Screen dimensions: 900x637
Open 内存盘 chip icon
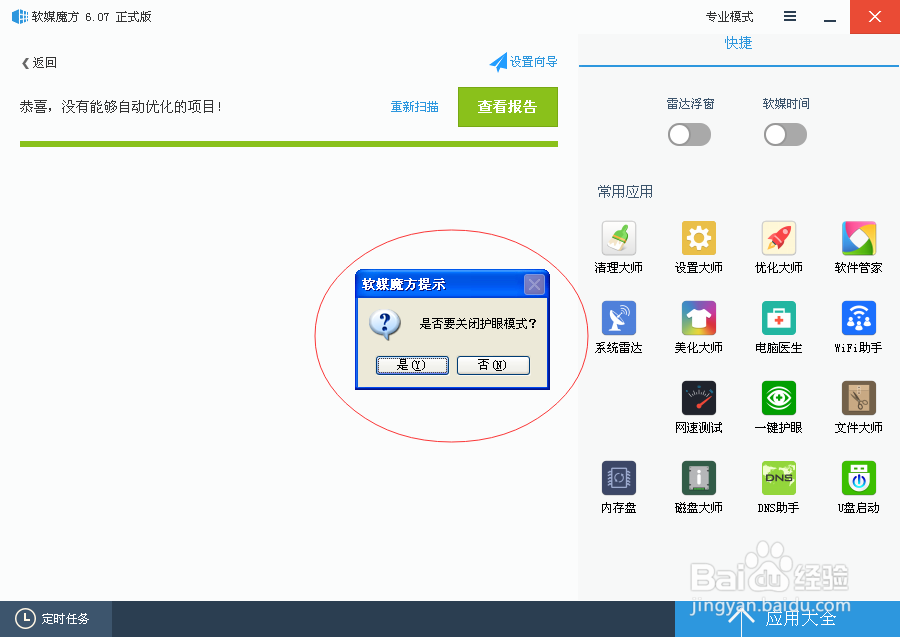pos(619,477)
